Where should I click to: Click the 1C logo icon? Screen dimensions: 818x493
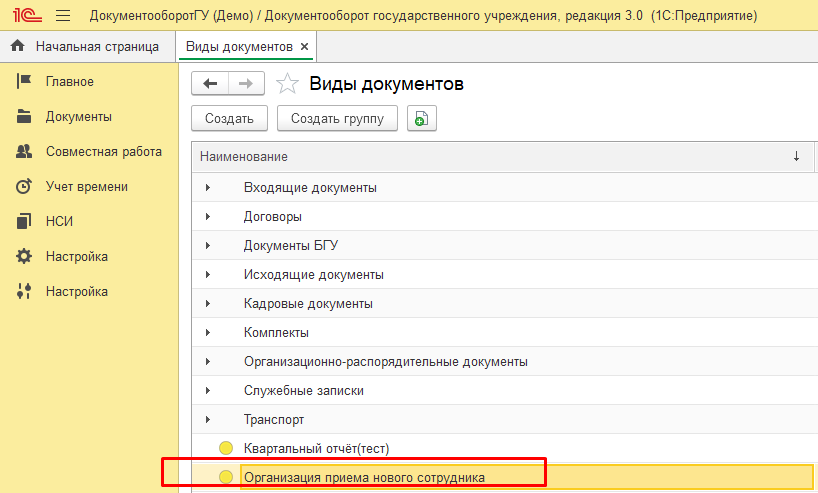pyautogui.click(x=27, y=15)
